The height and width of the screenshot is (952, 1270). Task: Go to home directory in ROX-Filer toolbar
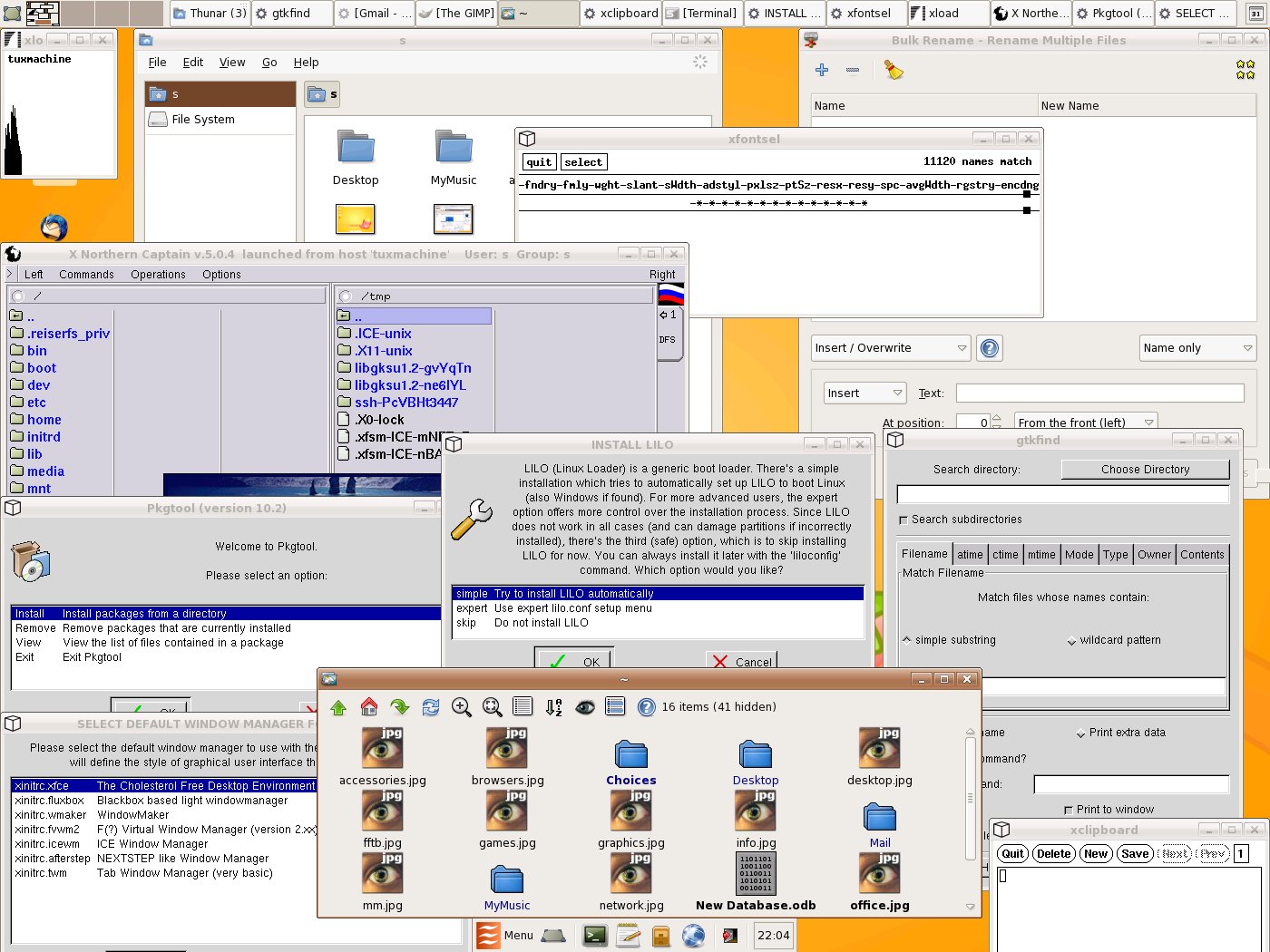(x=369, y=707)
